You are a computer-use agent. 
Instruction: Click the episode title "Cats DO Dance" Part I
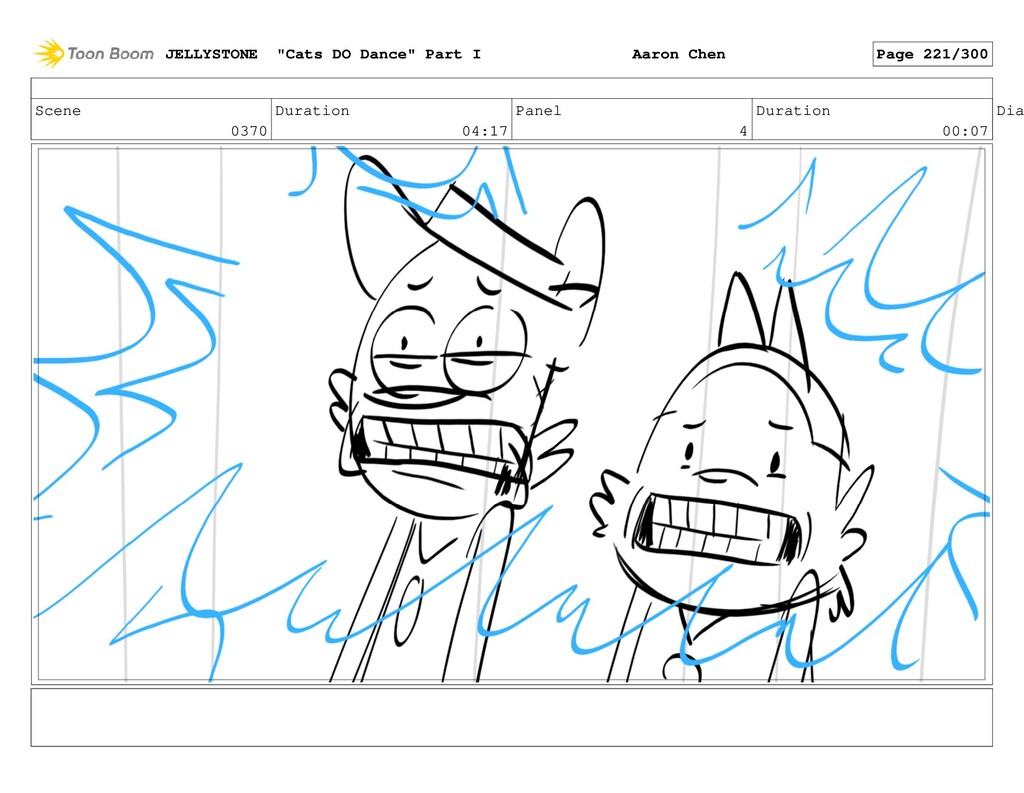379,54
